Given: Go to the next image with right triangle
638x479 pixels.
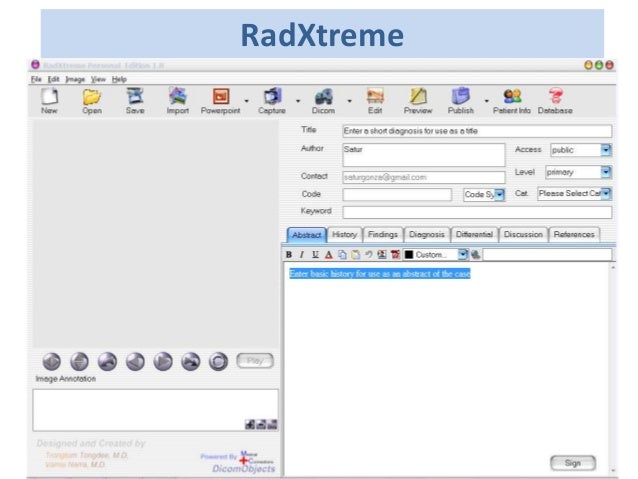Looking at the screenshot, I should [163, 361].
